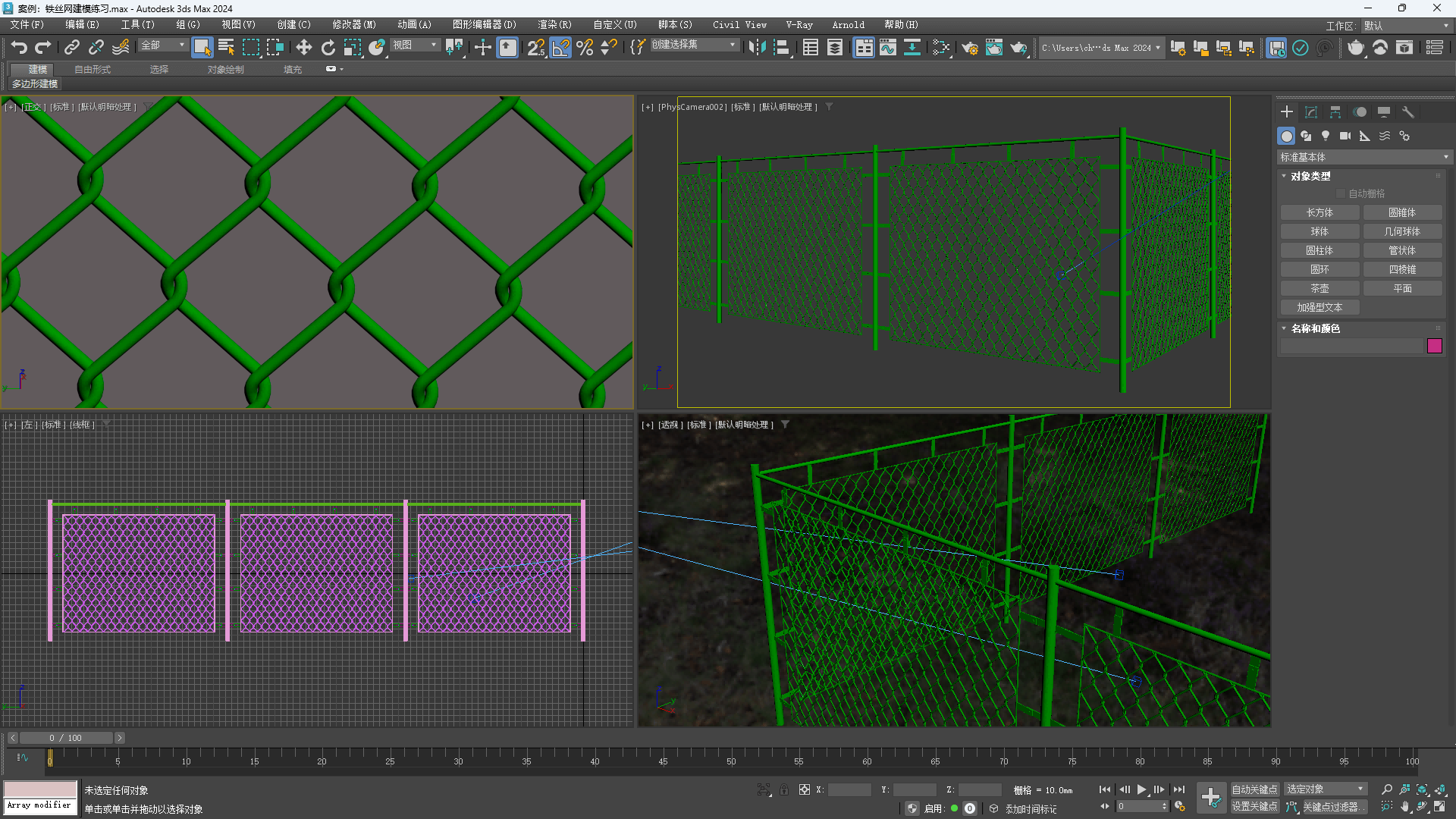Click the Zoom magnifier navigation icon
The height and width of the screenshot is (819, 1456).
[x=1387, y=789]
